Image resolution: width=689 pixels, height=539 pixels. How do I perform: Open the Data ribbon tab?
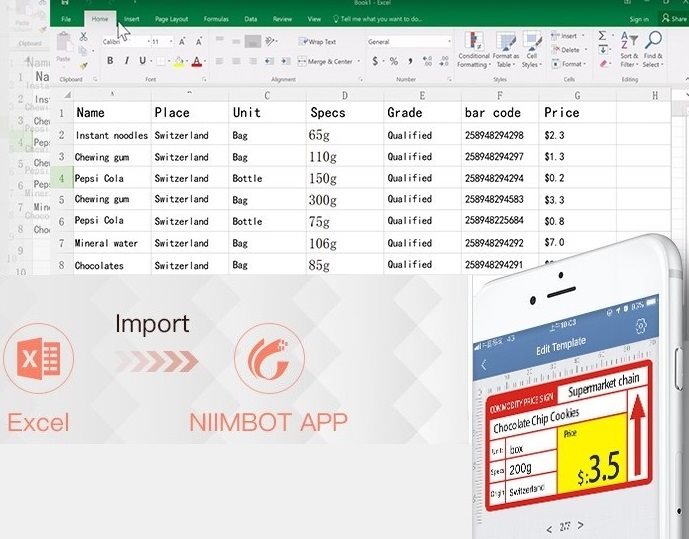(x=250, y=19)
